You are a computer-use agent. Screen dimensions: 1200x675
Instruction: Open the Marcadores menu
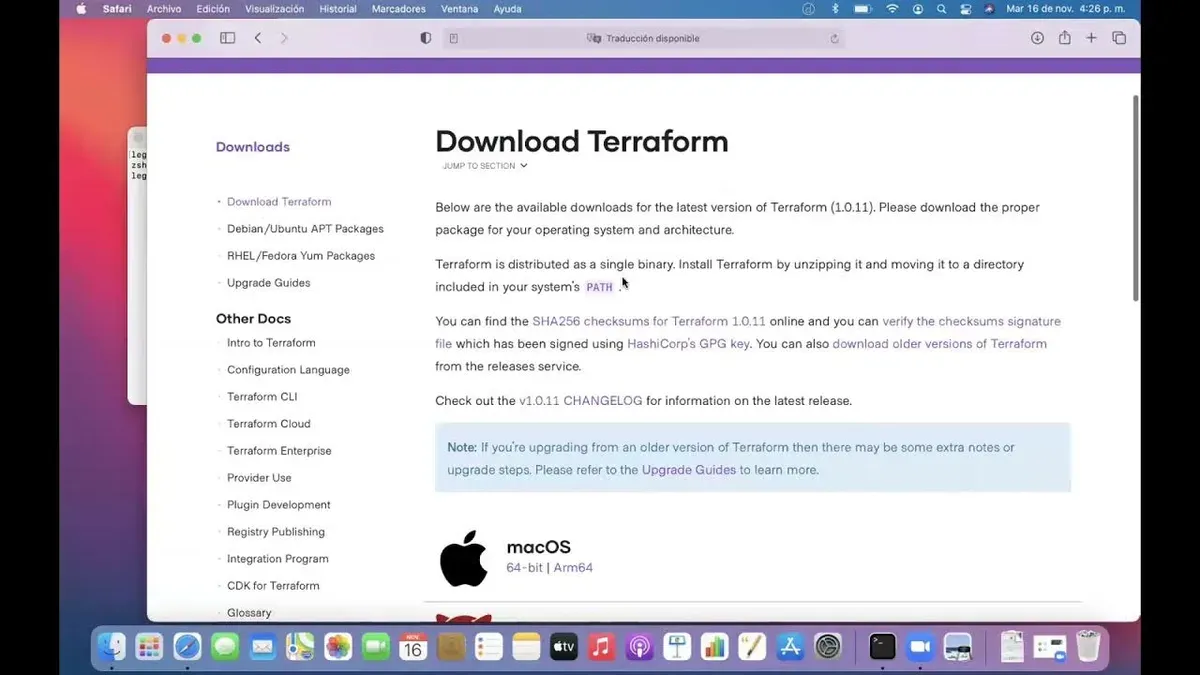click(x=399, y=9)
